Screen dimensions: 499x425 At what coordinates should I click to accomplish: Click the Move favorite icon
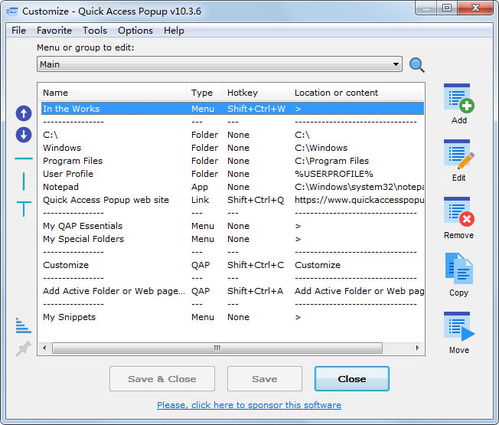pos(459,327)
